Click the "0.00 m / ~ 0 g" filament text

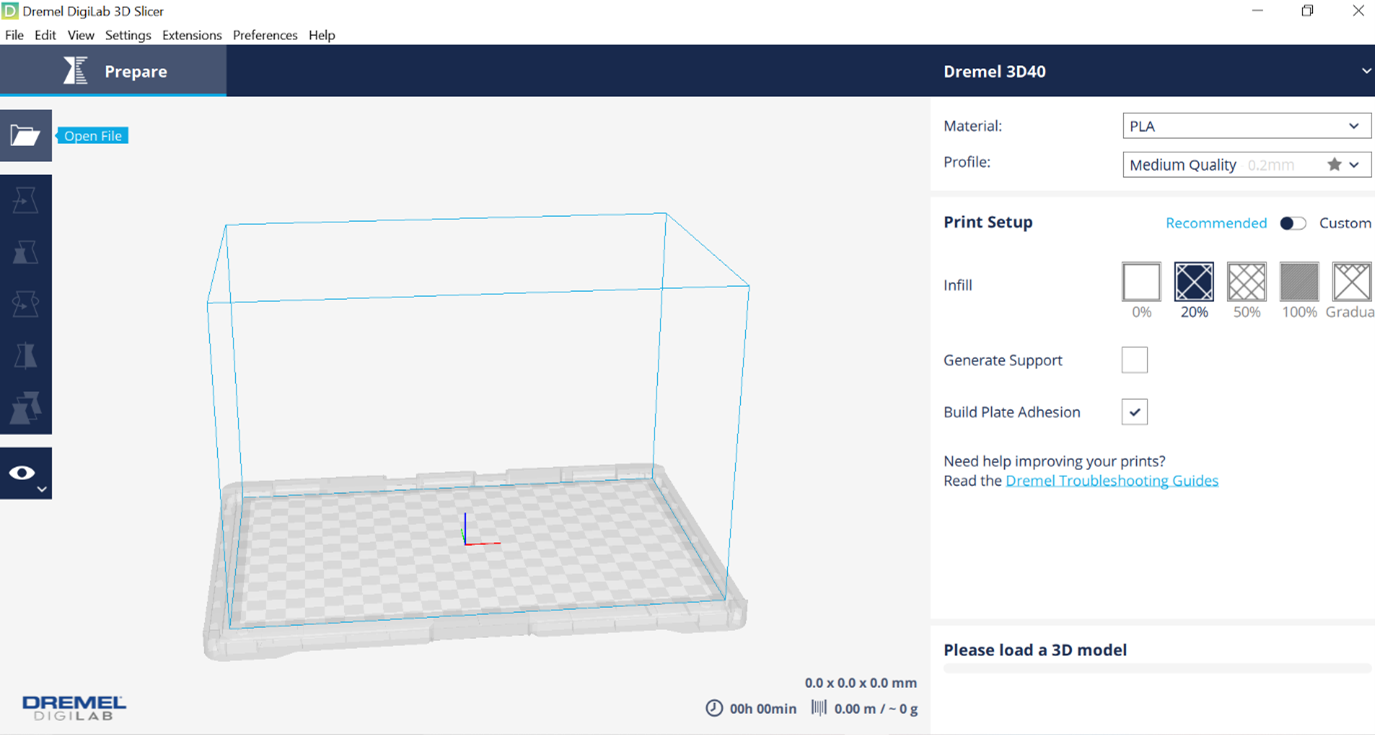876,709
